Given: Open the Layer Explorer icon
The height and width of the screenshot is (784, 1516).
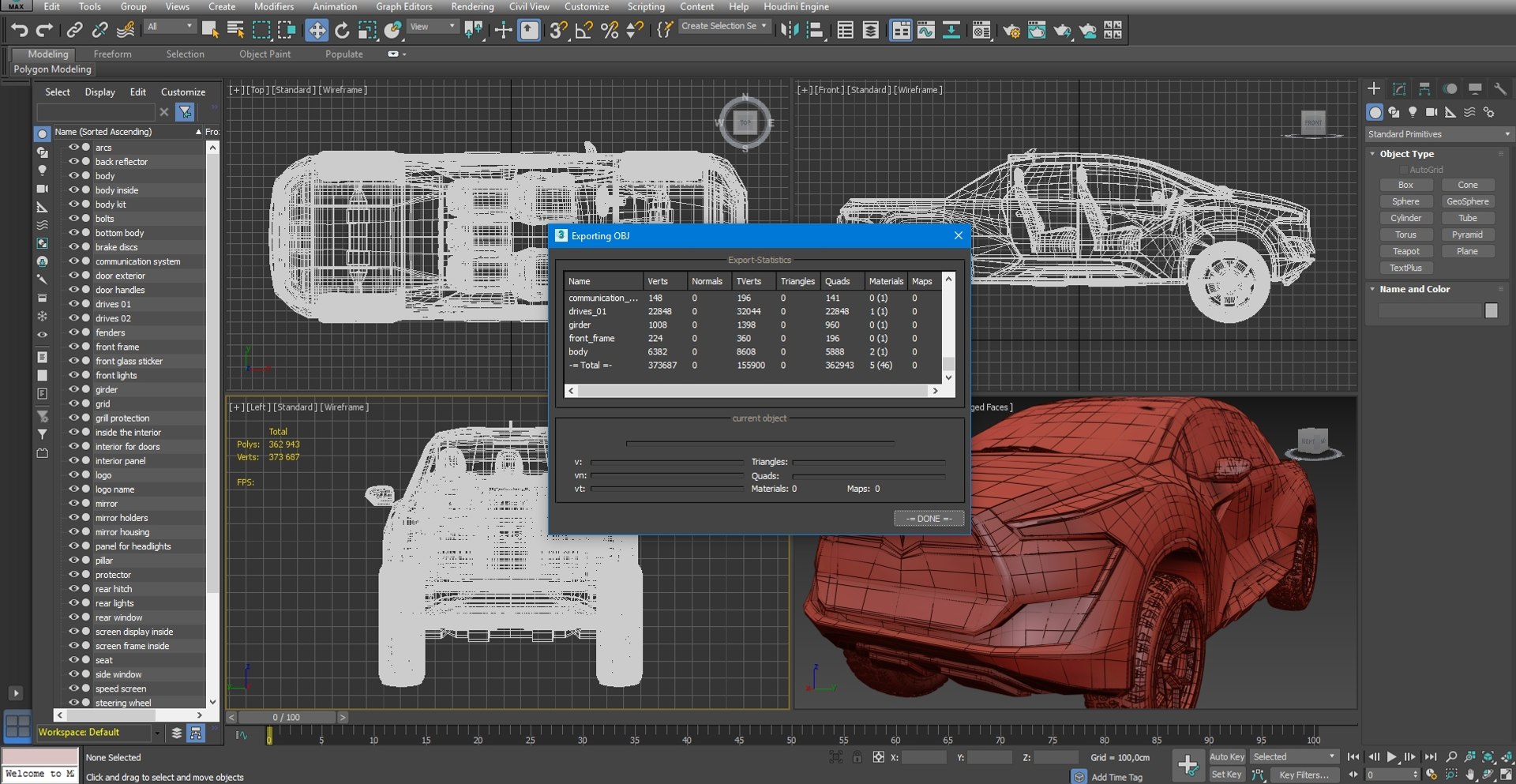Looking at the screenshot, I should click(x=871, y=30).
